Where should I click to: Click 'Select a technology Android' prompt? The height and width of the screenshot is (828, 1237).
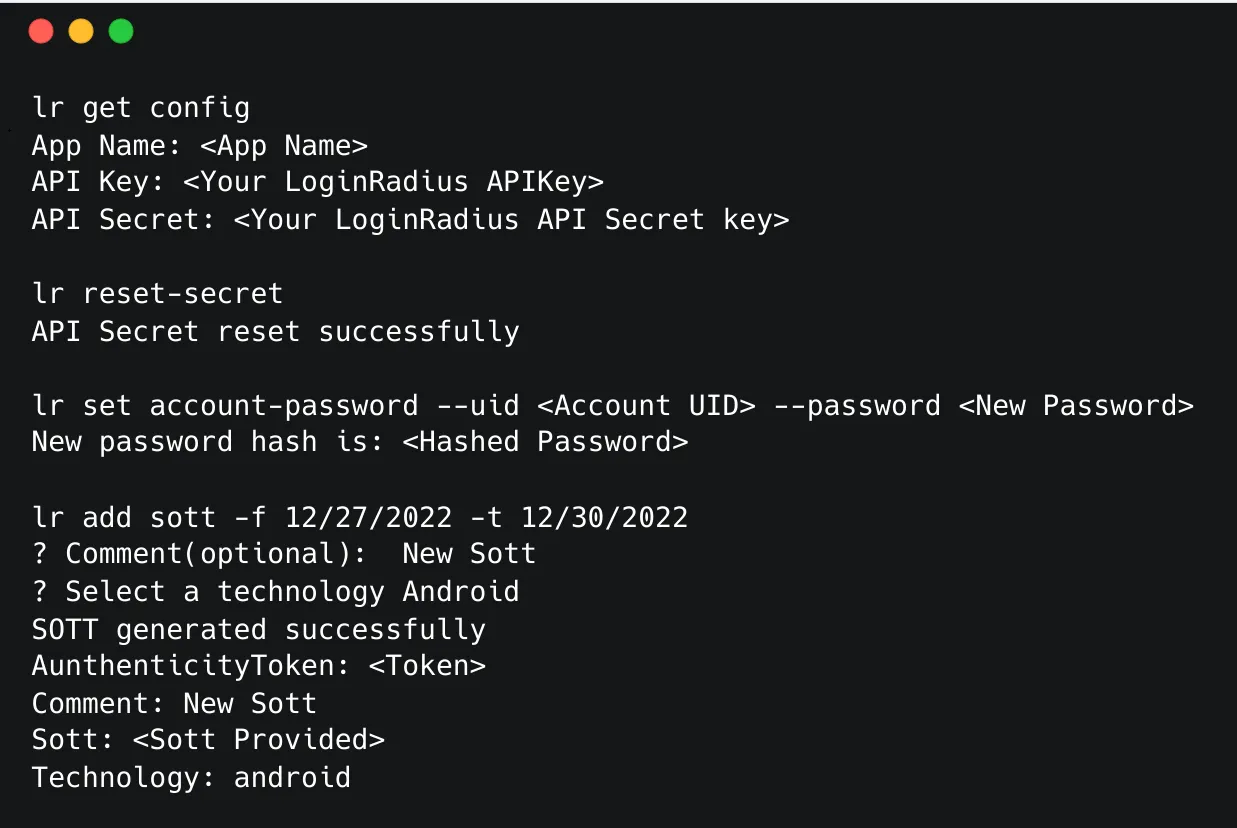[275, 591]
